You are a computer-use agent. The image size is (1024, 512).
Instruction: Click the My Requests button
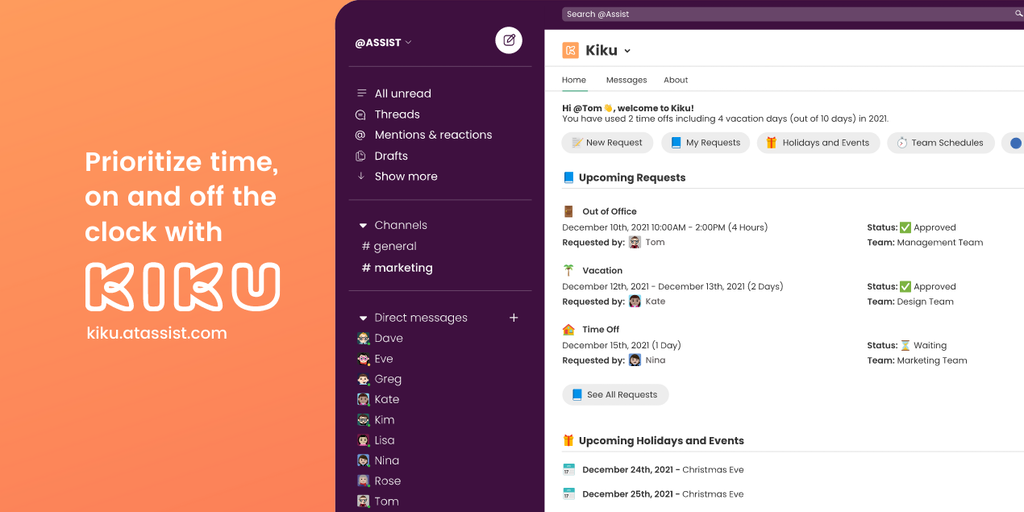click(705, 143)
